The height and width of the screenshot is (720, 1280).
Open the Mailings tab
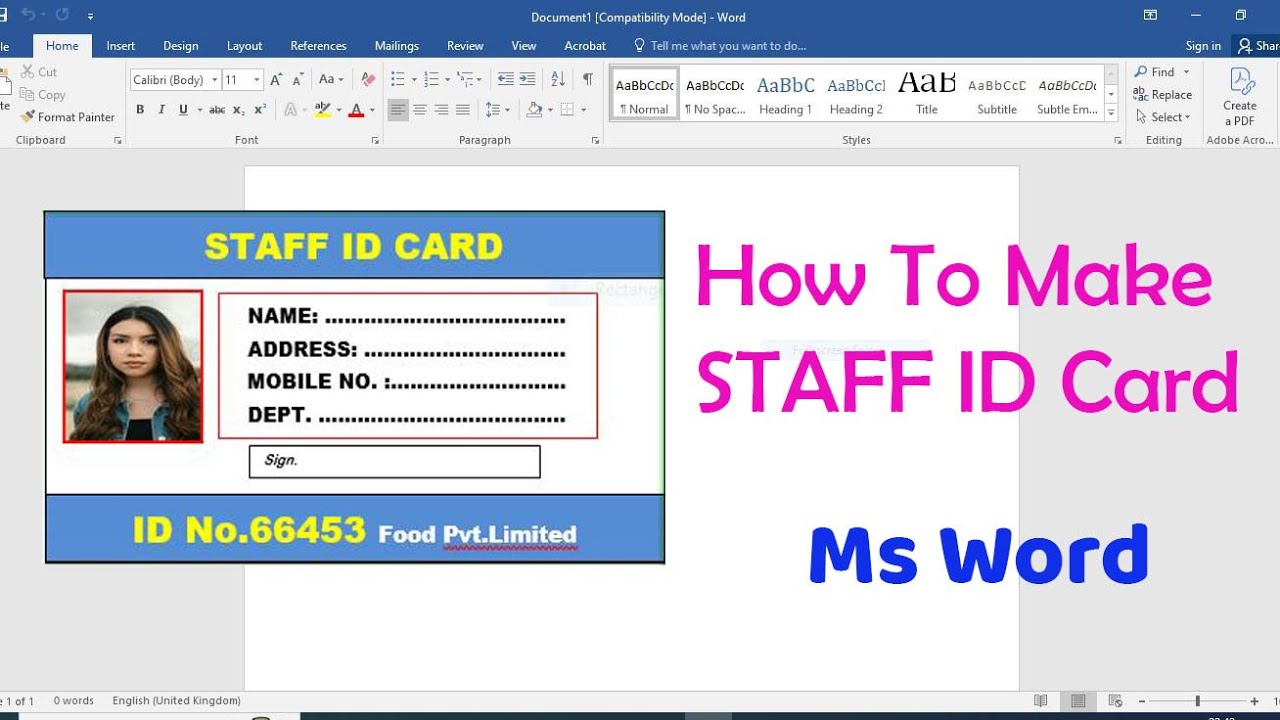[x=397, y=46]
